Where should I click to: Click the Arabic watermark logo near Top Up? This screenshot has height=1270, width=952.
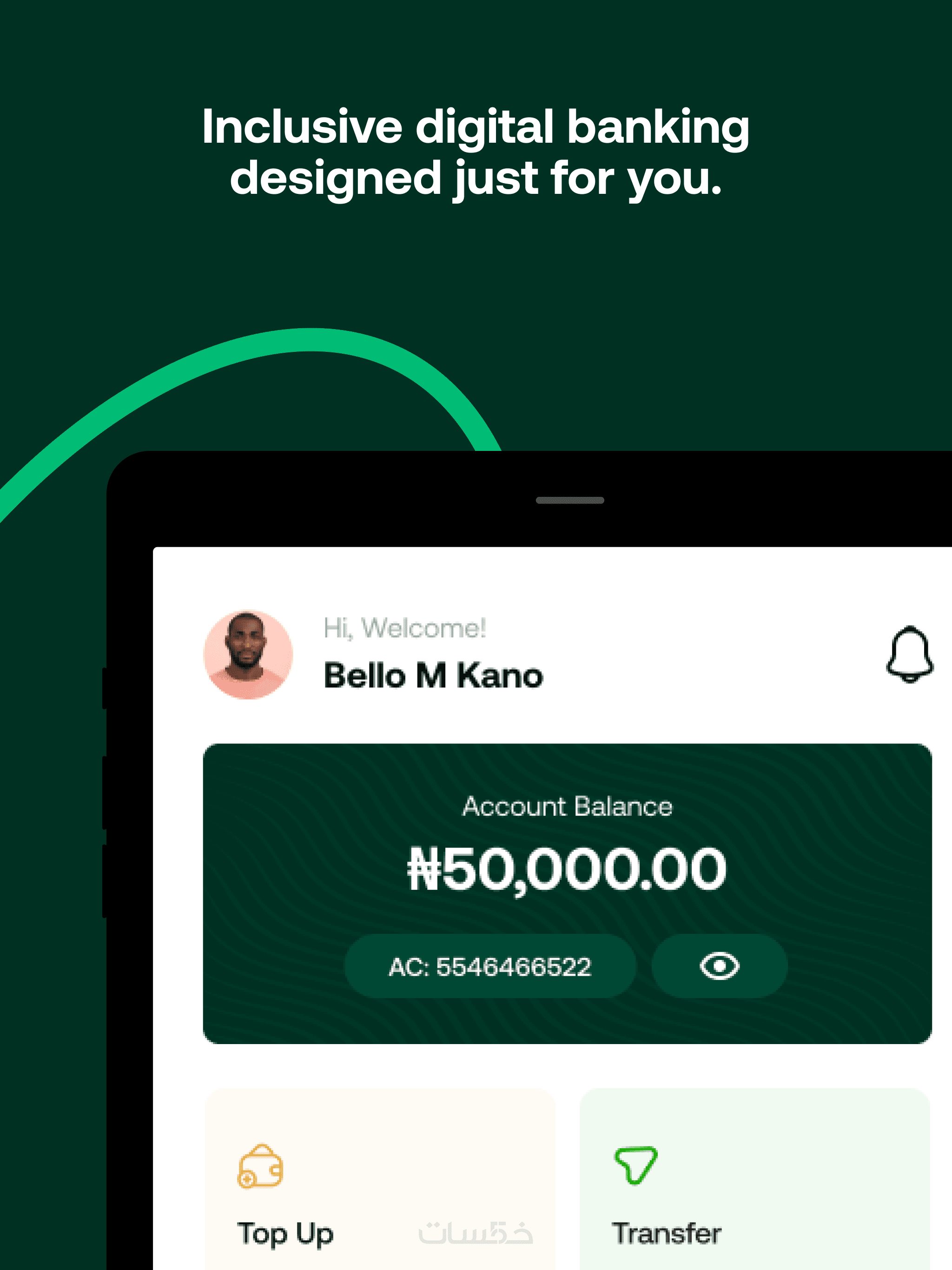pos(476,1233)
